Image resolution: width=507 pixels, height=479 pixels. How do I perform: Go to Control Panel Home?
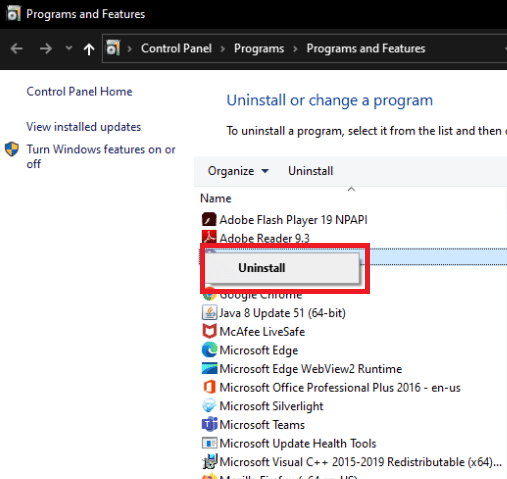click(x=79, y=92)
